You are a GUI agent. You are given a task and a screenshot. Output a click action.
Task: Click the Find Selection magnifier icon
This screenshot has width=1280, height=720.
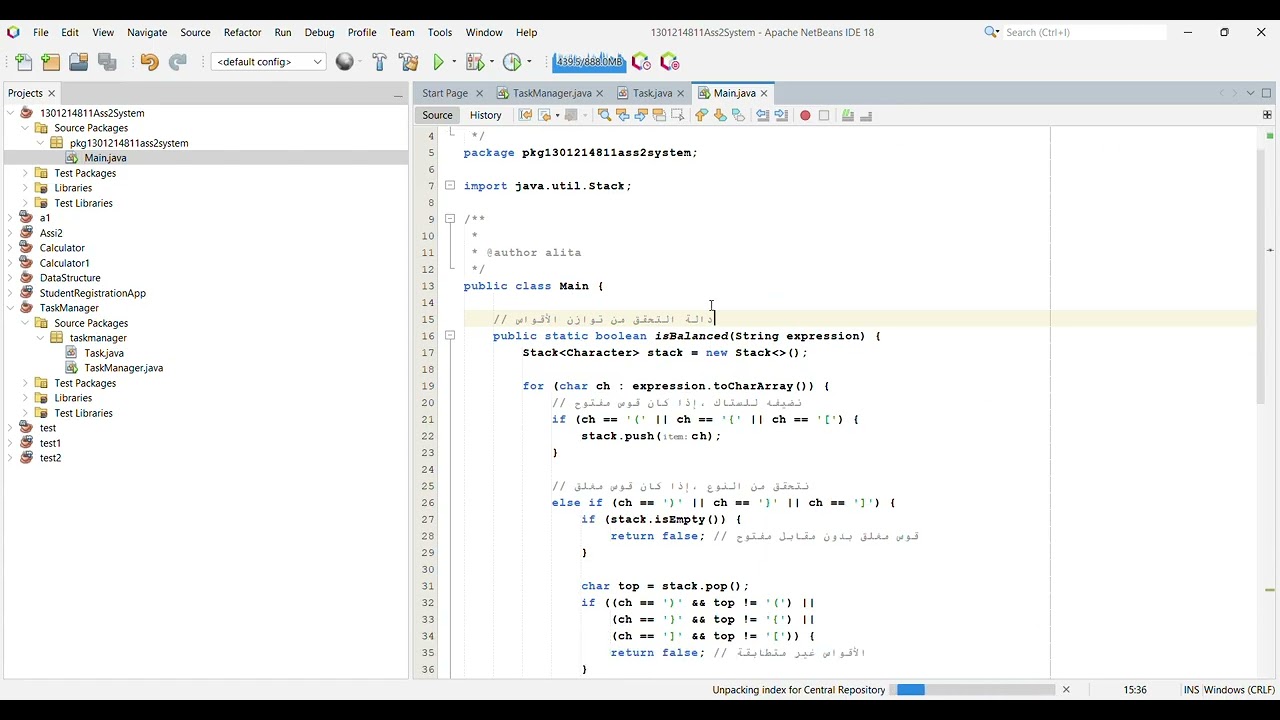(x=604, y=115)
